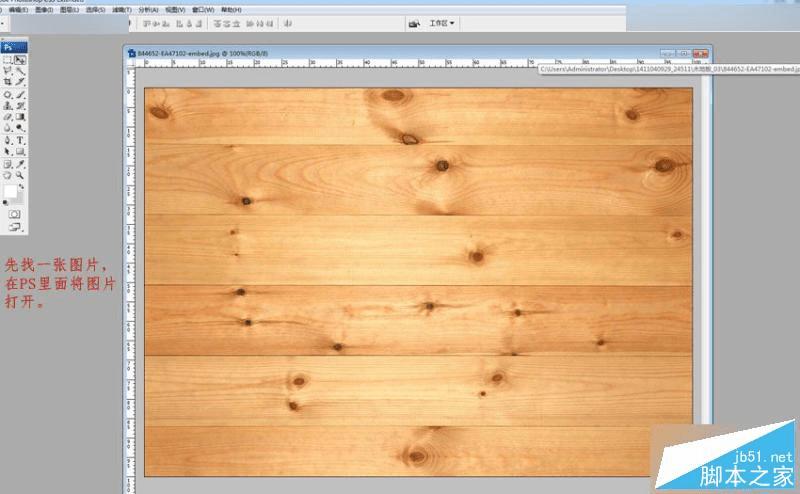The image size is (800, 494).
Task: Click Auto-Align Layers in options bar
Action: point(288,23)
